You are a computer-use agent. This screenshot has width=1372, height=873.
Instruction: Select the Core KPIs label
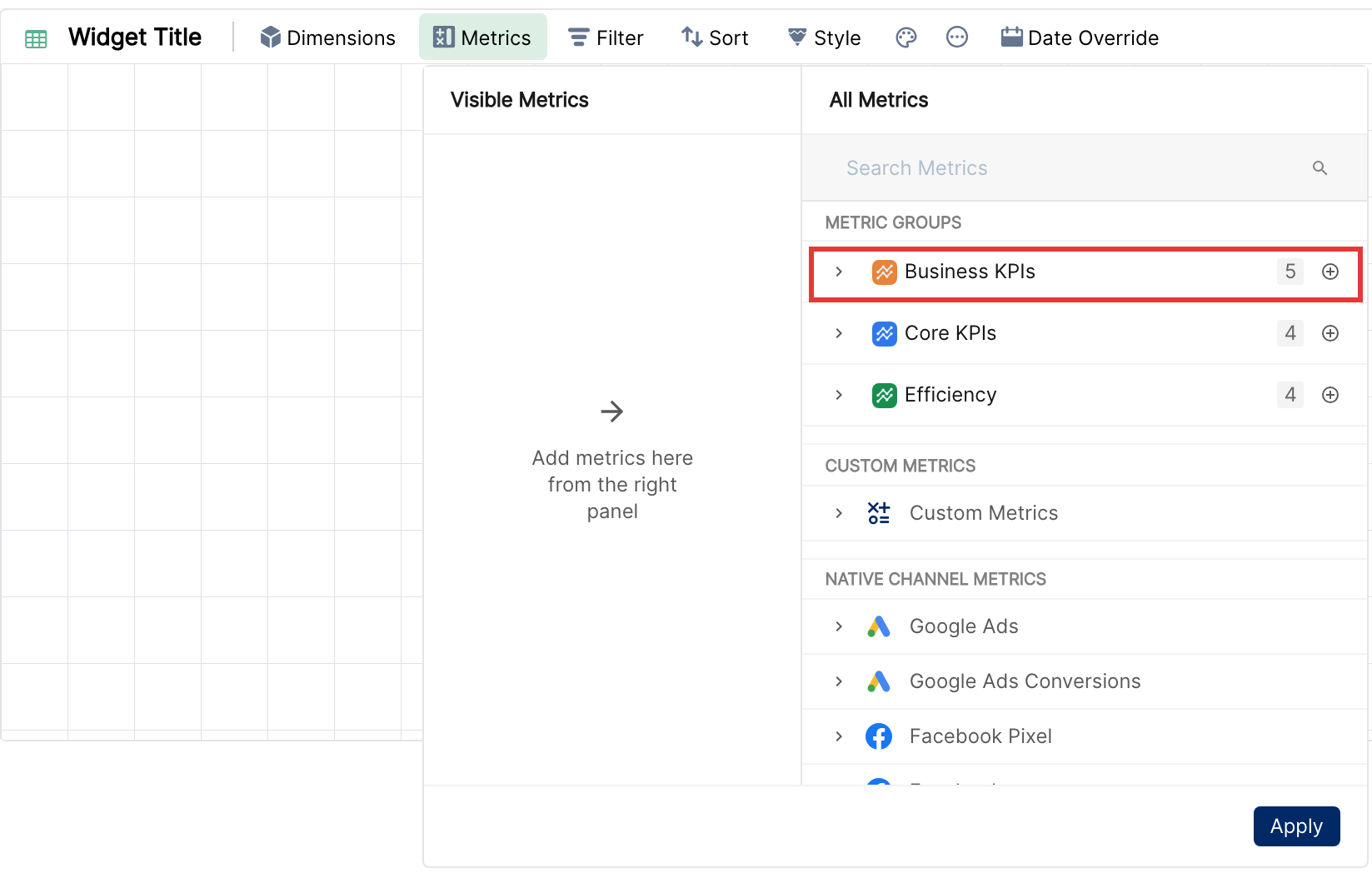point(950,333)
